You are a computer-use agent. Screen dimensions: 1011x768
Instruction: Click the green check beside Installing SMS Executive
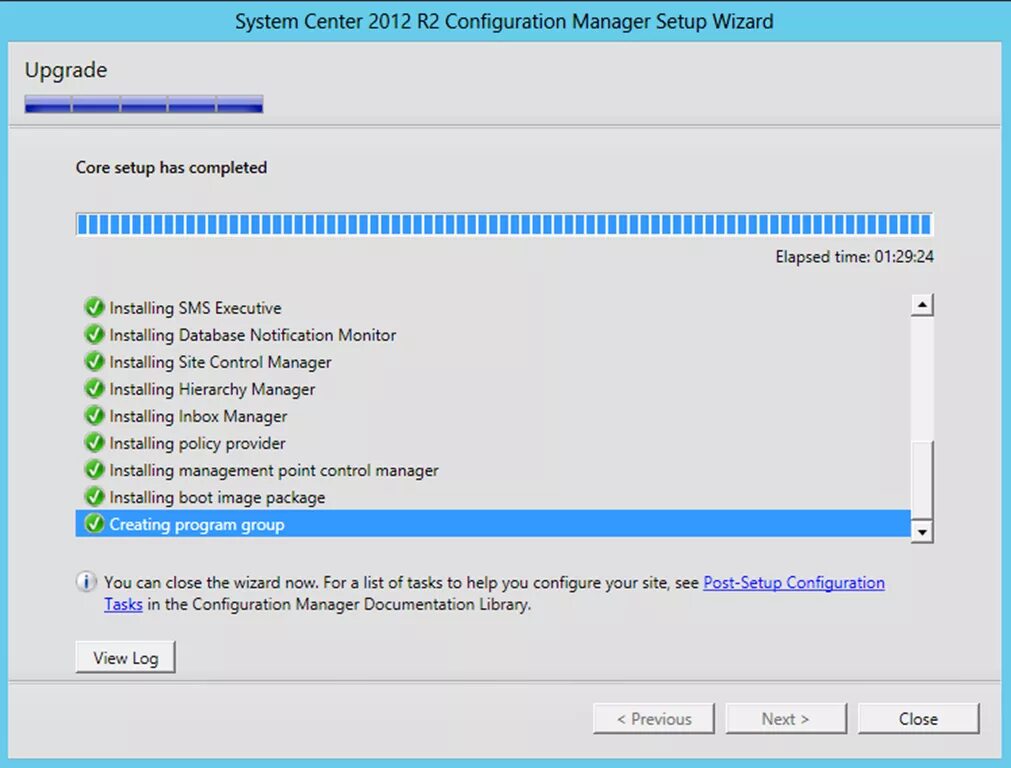pyautogui.click(x=94, y=308)
